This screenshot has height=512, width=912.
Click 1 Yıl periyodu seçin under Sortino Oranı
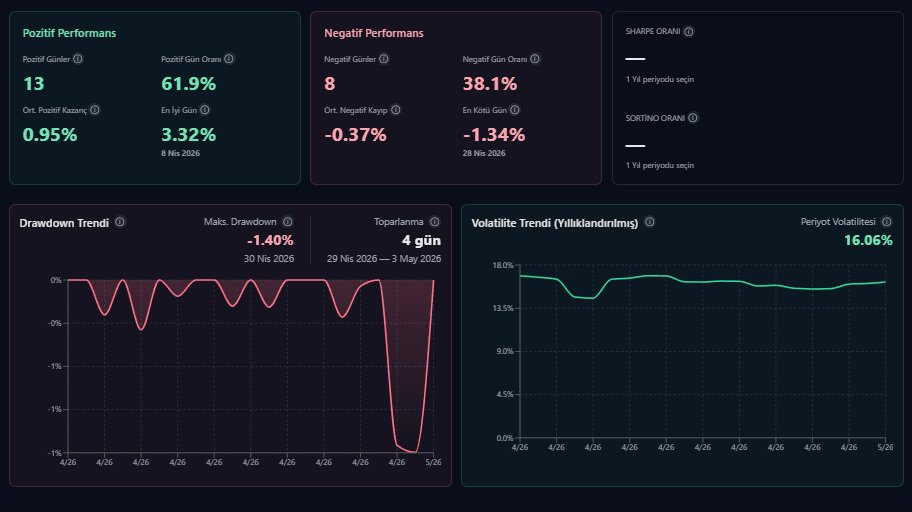point(660,165)
